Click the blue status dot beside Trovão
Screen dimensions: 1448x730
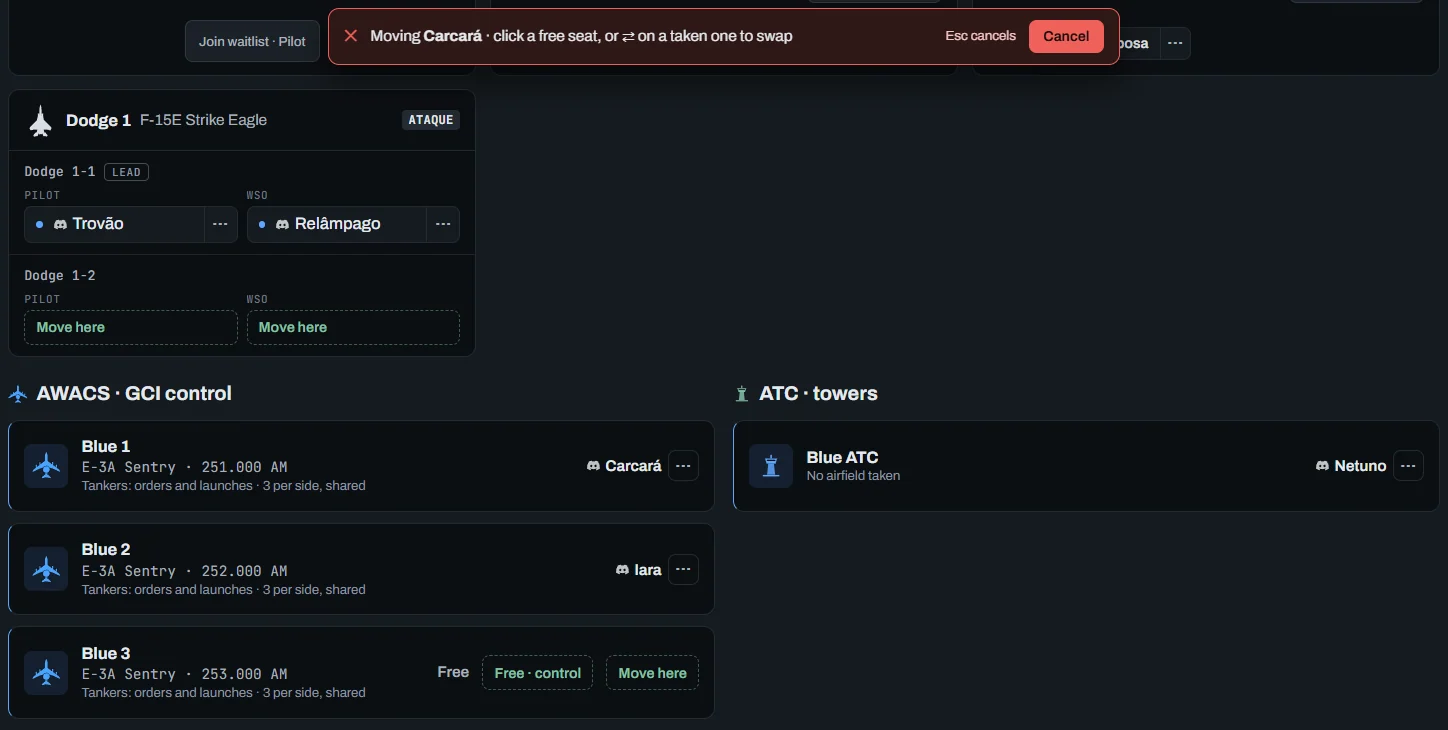click(39, 224)
